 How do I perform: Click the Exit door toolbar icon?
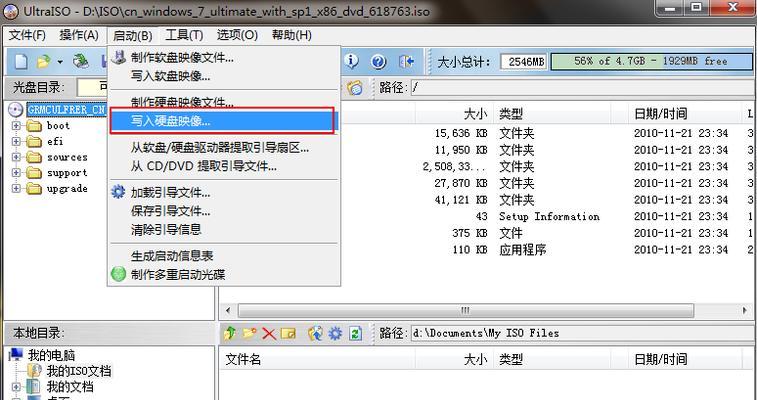[x=406, y=61]
